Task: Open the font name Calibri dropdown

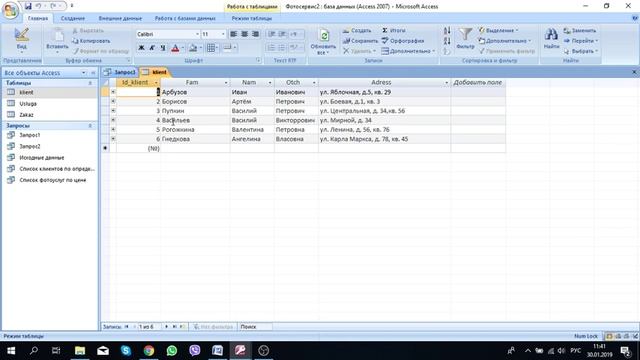Action: coord(197,34)
